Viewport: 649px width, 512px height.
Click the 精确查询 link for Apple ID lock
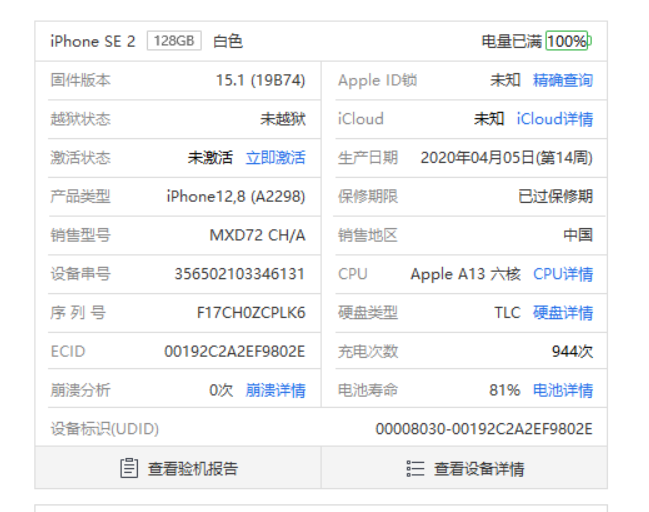click(562, 80)
